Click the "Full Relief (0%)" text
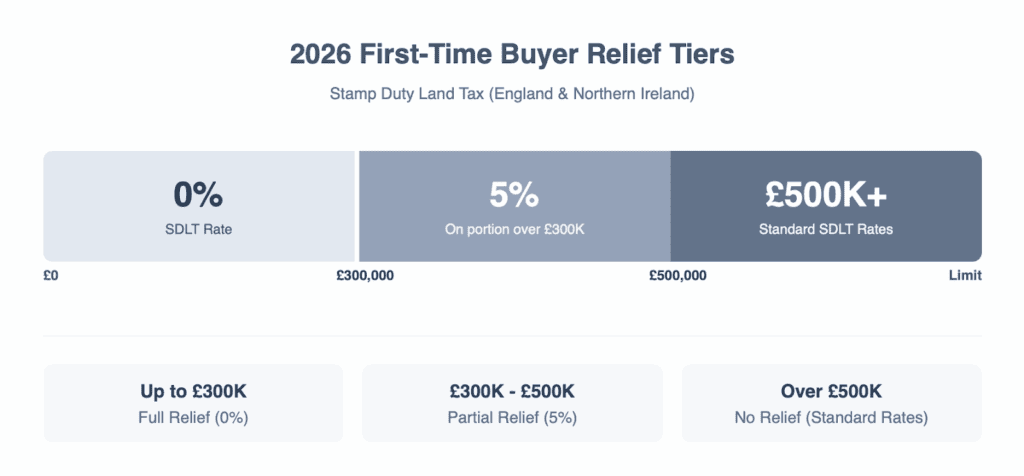 (193, 417)
